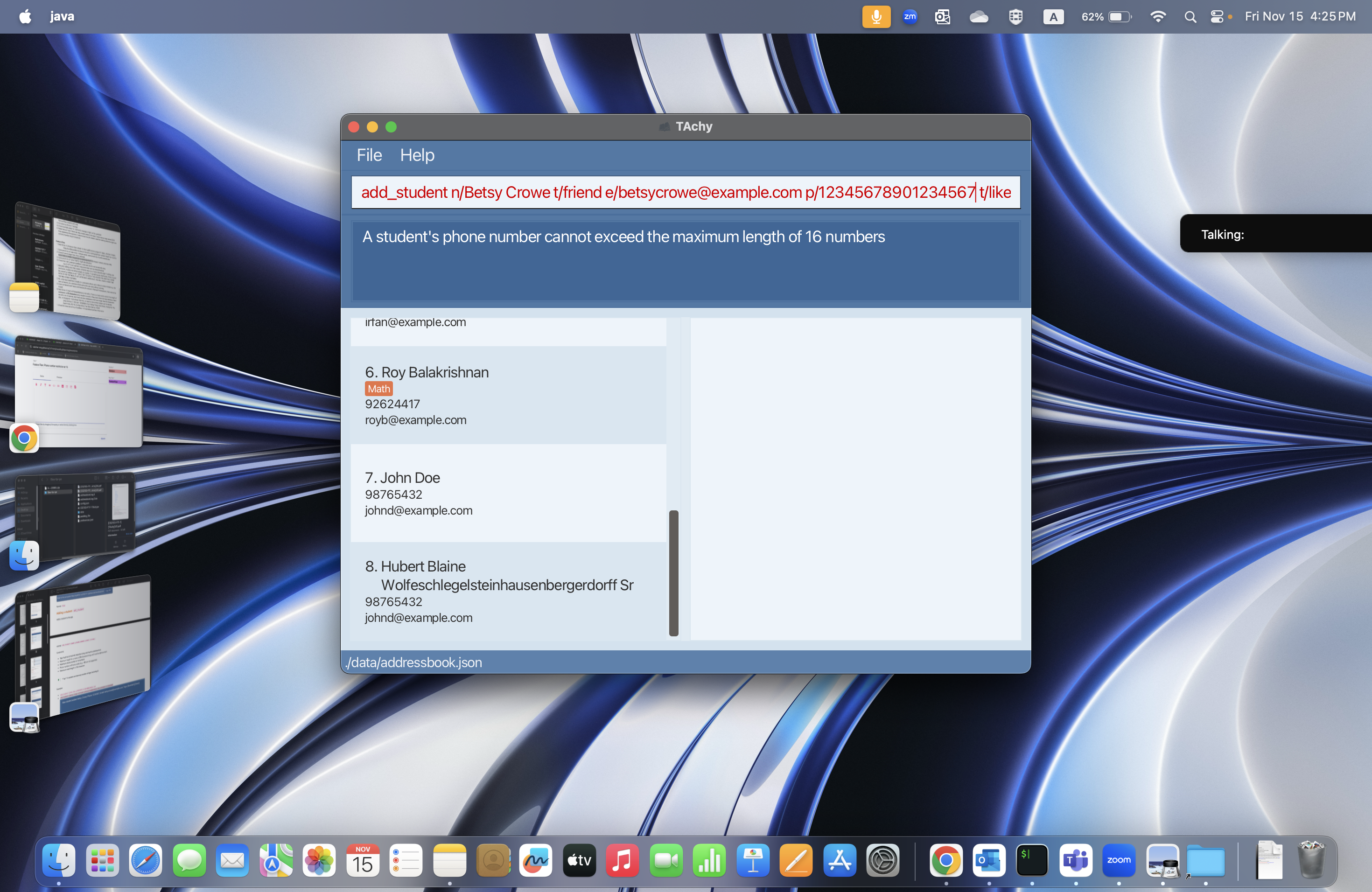Click the ./data/addressbook.json status bar path
Screen dimensions: 1372x892
pyautogui.click(x=414, y=662)
